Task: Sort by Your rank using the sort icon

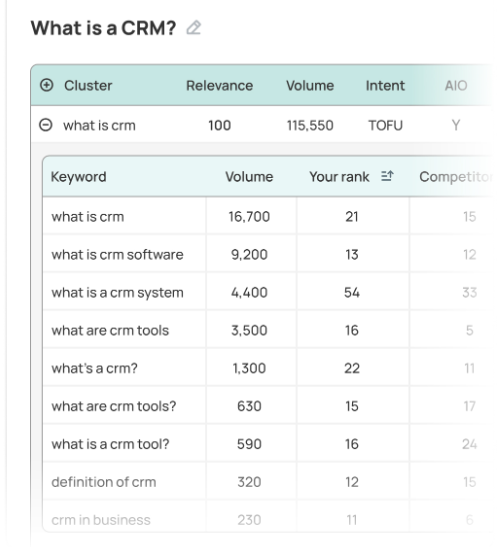Action: 387,176
